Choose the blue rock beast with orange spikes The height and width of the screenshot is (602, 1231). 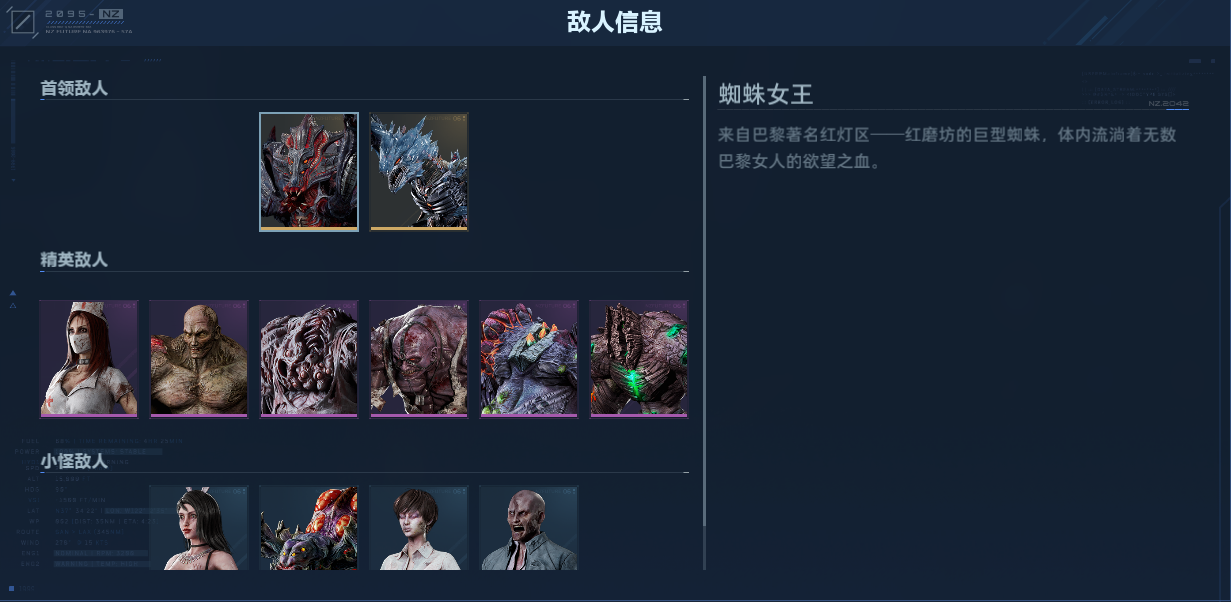[x=529, y=358]
